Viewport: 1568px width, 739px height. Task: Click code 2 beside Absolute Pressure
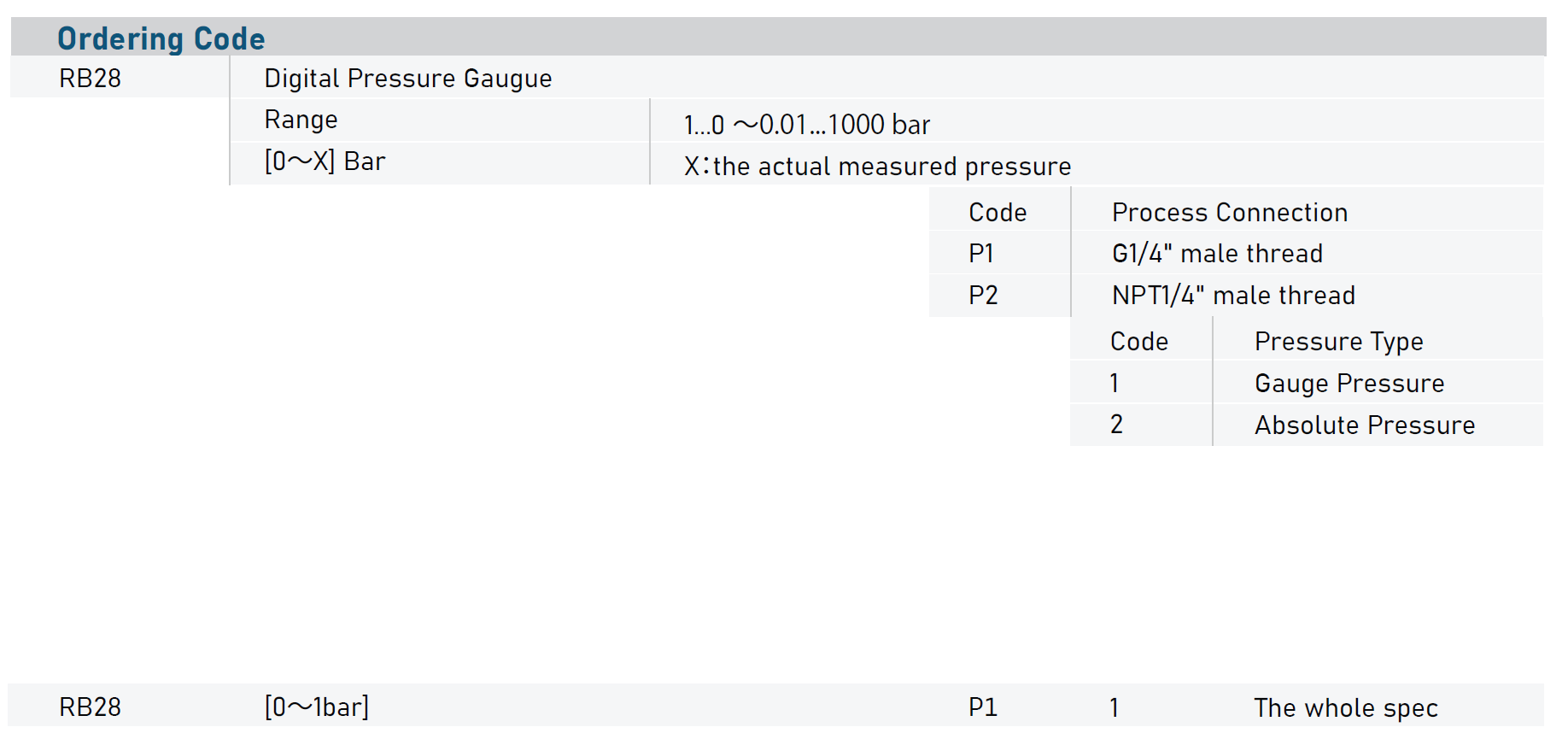[1116, 425]
